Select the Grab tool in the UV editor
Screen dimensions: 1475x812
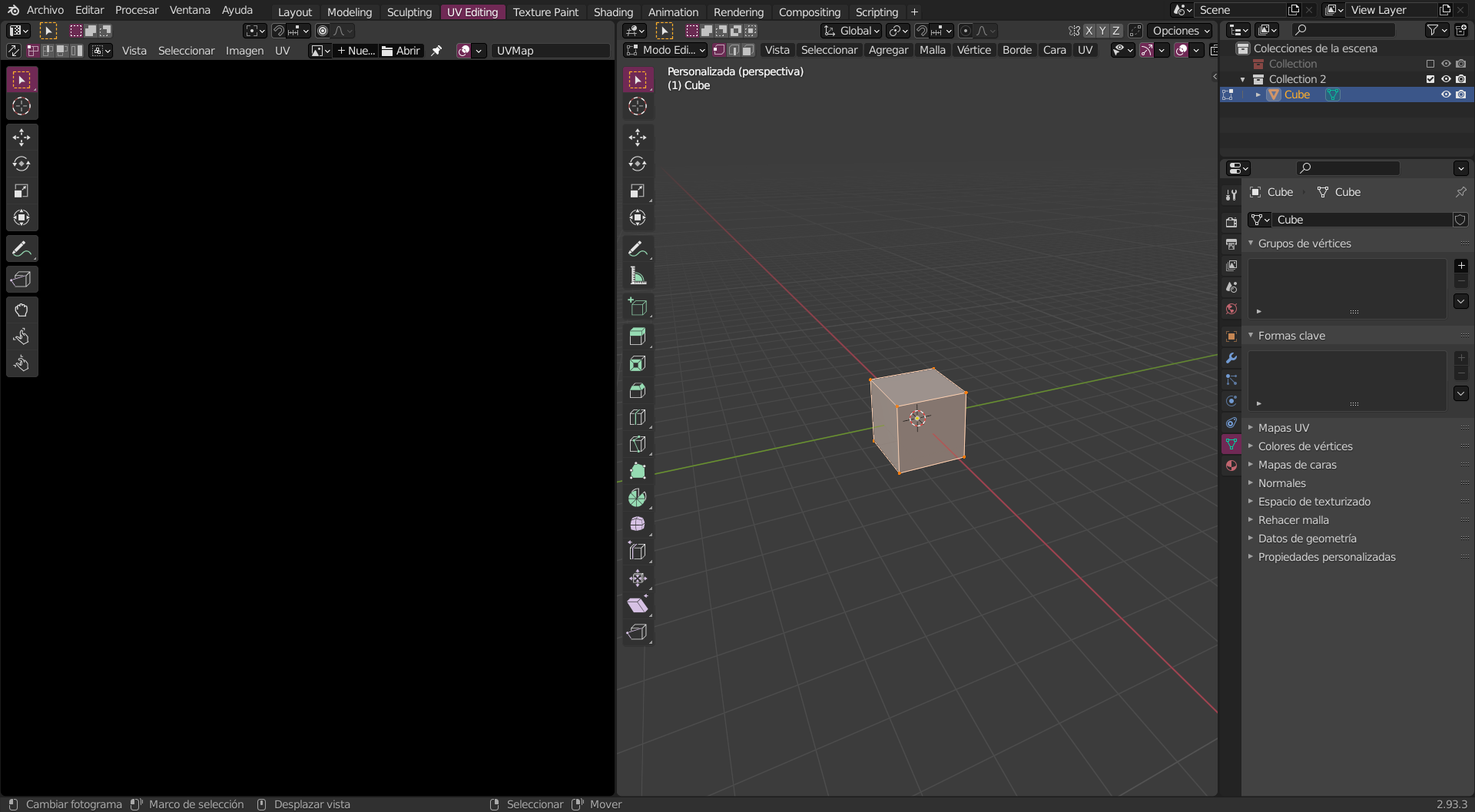(x=22, y=310)
